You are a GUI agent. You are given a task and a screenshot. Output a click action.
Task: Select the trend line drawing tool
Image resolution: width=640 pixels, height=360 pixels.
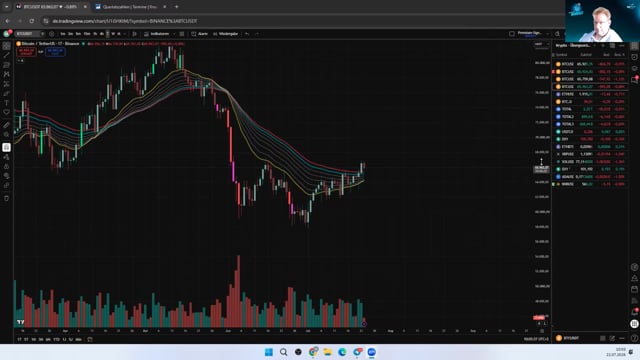click(6, 55)
